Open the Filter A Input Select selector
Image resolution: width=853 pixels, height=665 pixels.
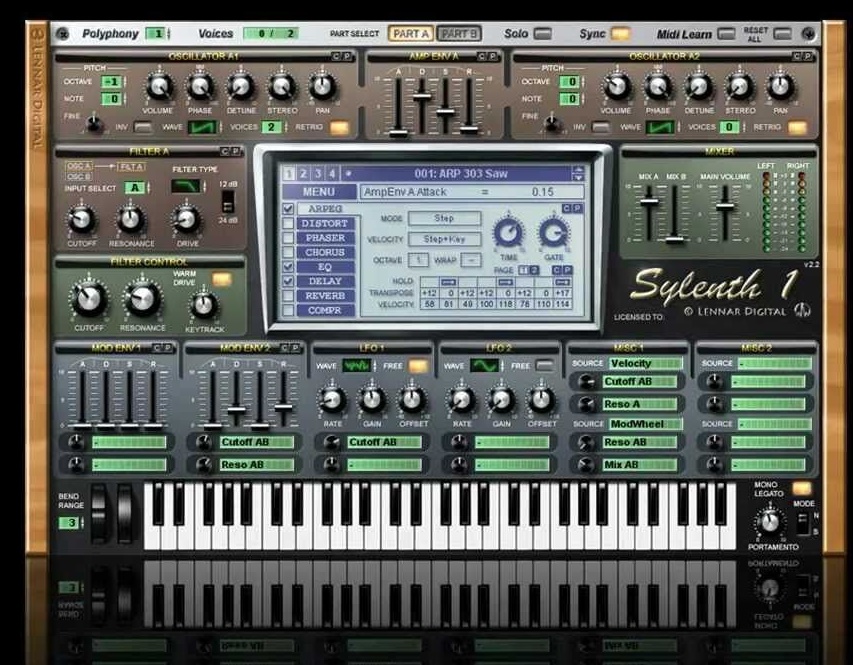click(x=135, y=188)
